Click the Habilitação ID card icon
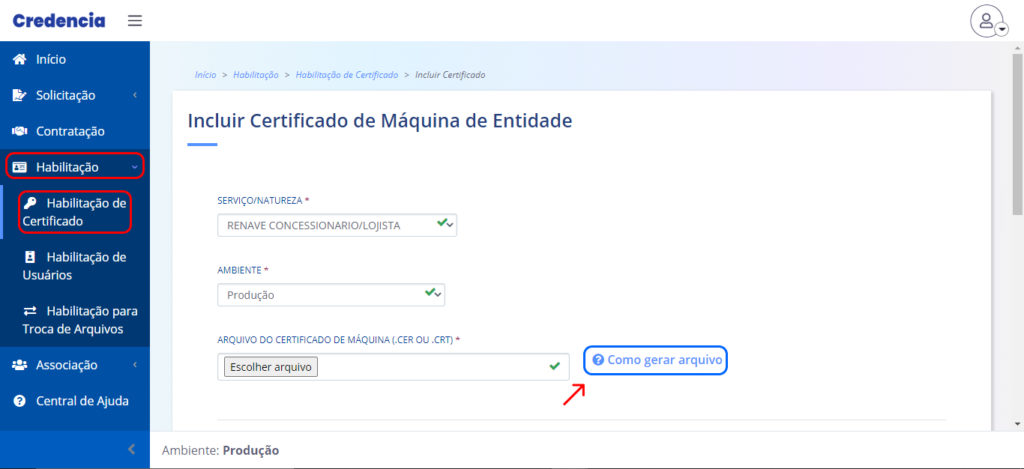 click(x=20, y=167)
